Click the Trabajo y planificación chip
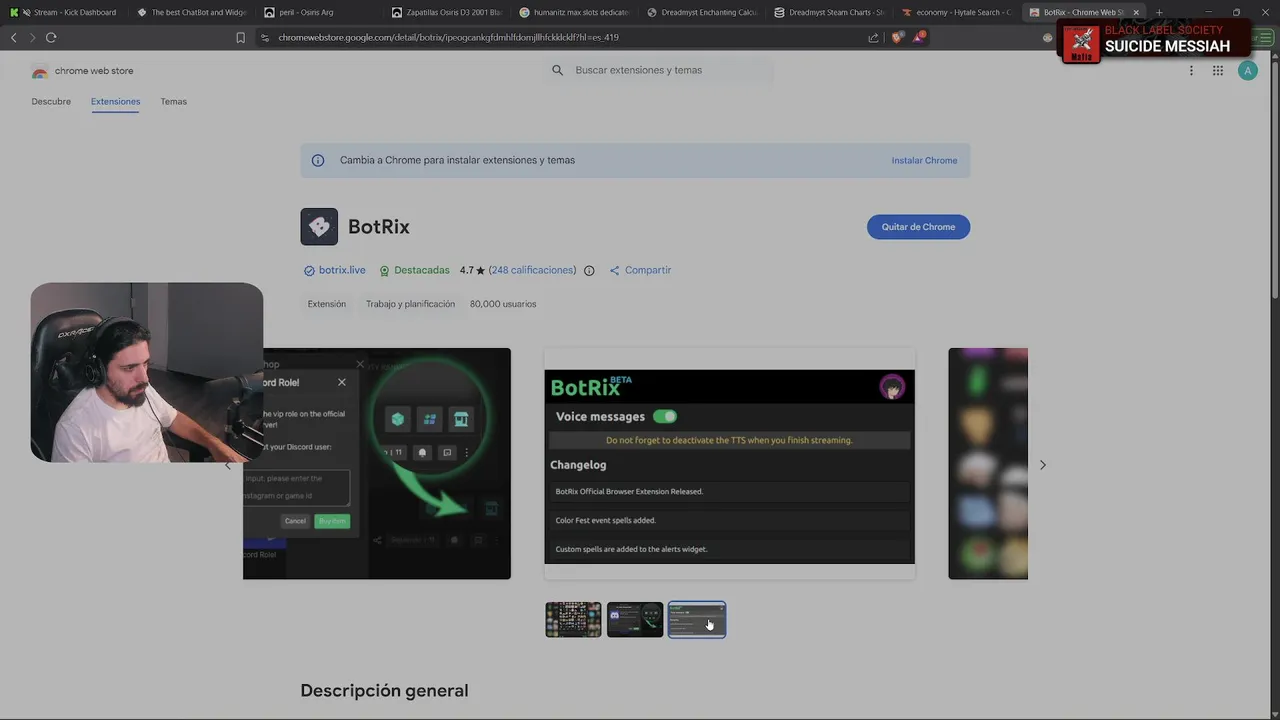Screen dimensions: 1280x720 (x=410, y=304)
